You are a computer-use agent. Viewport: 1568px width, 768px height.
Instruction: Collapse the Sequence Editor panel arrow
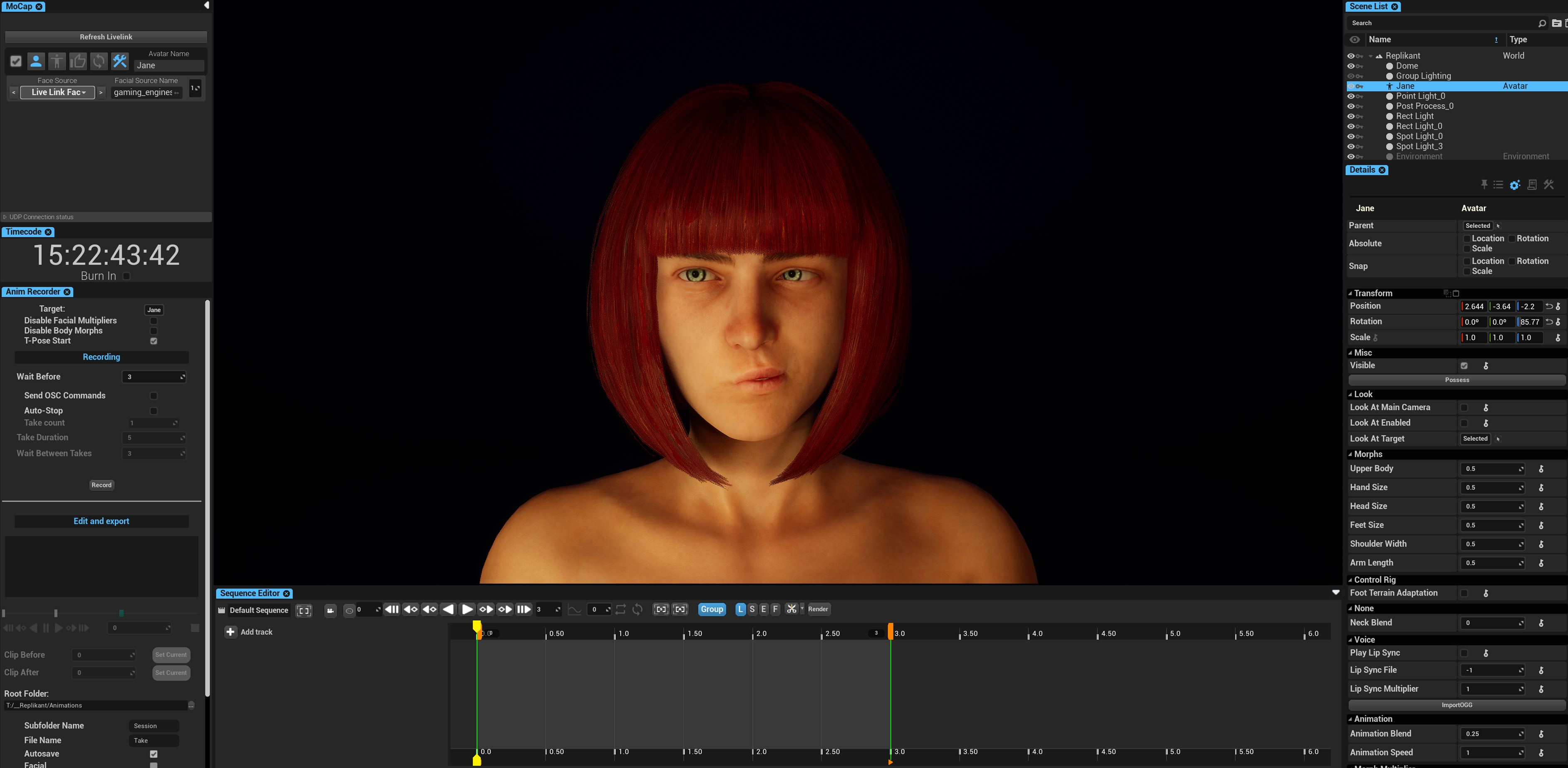click(x=1335, y=593)
